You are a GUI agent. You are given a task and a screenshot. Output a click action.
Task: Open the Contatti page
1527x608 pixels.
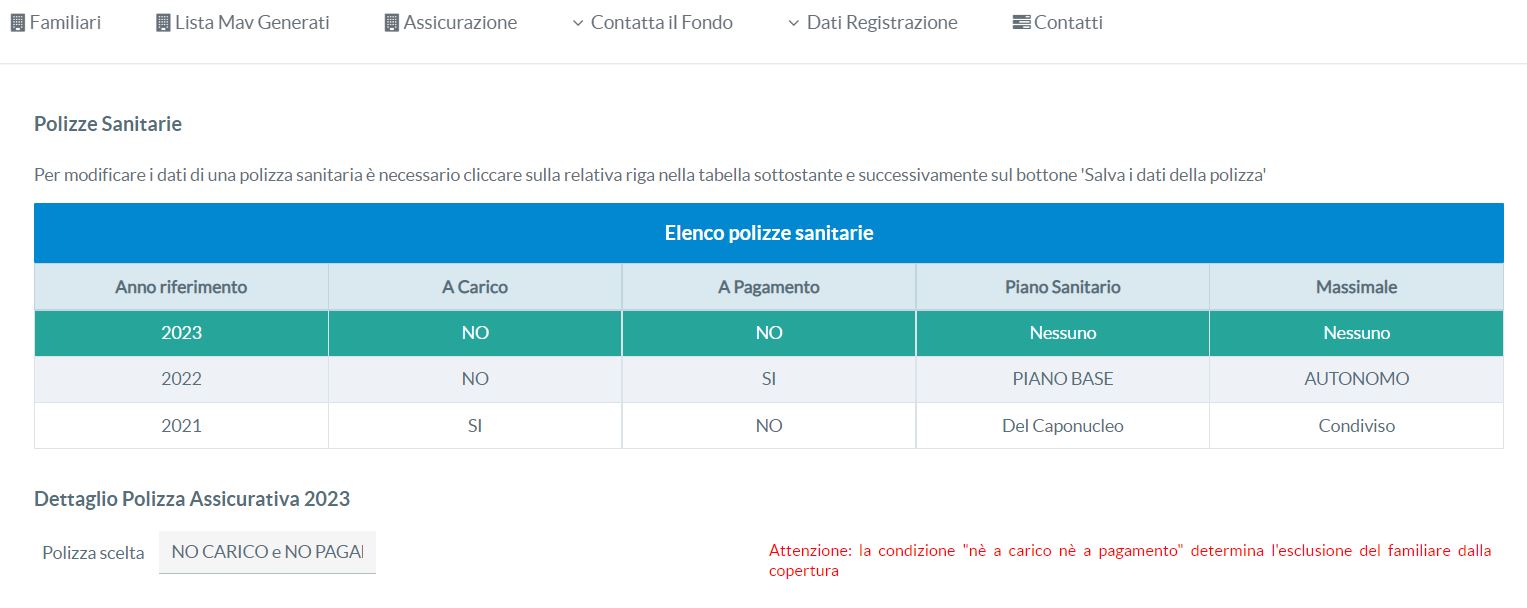click(1068, 23)
